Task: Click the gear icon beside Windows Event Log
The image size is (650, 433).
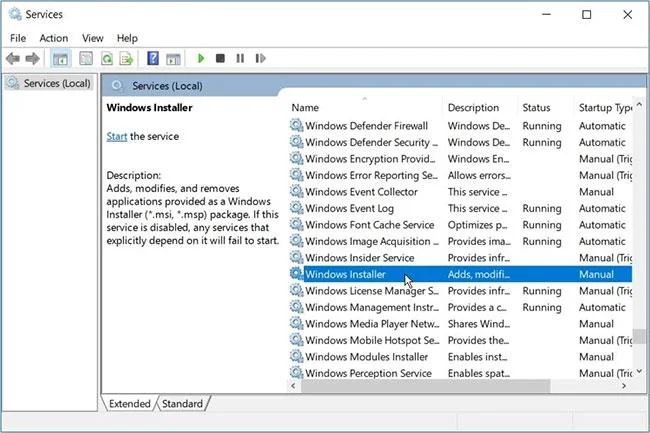Action: (x=296, y=208)
